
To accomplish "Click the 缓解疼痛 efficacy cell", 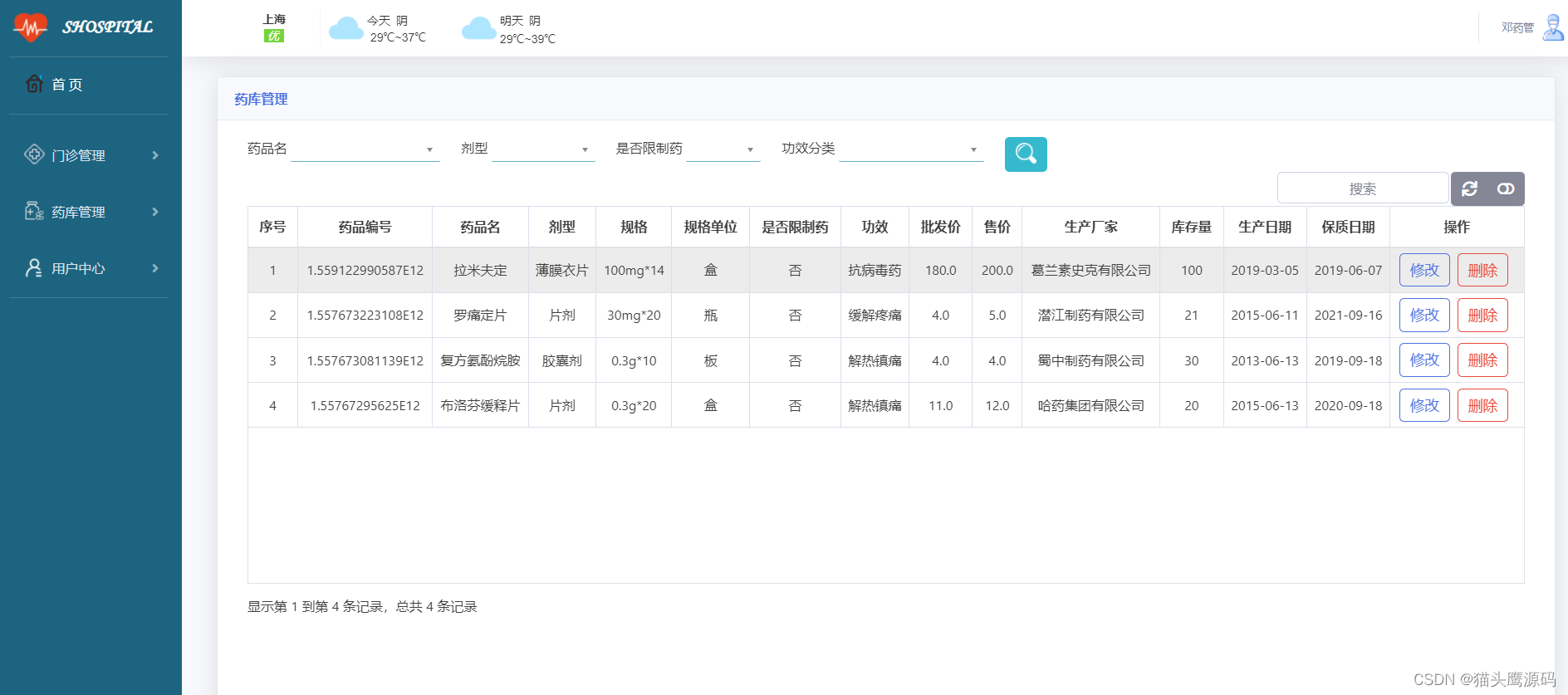I will coord(875,316).
